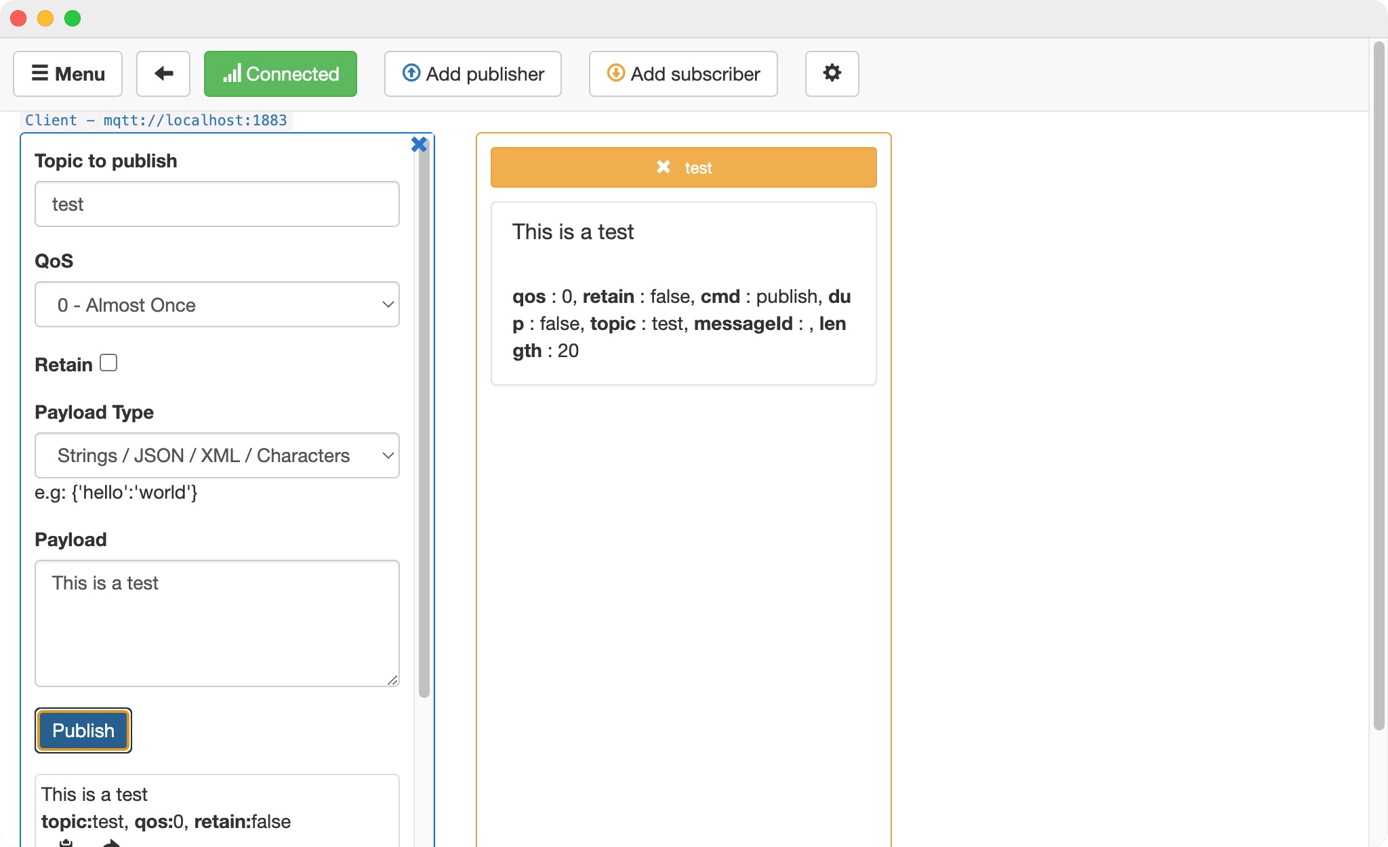
Task: Unsubscribe from test topic via X button
Action: 663,167
